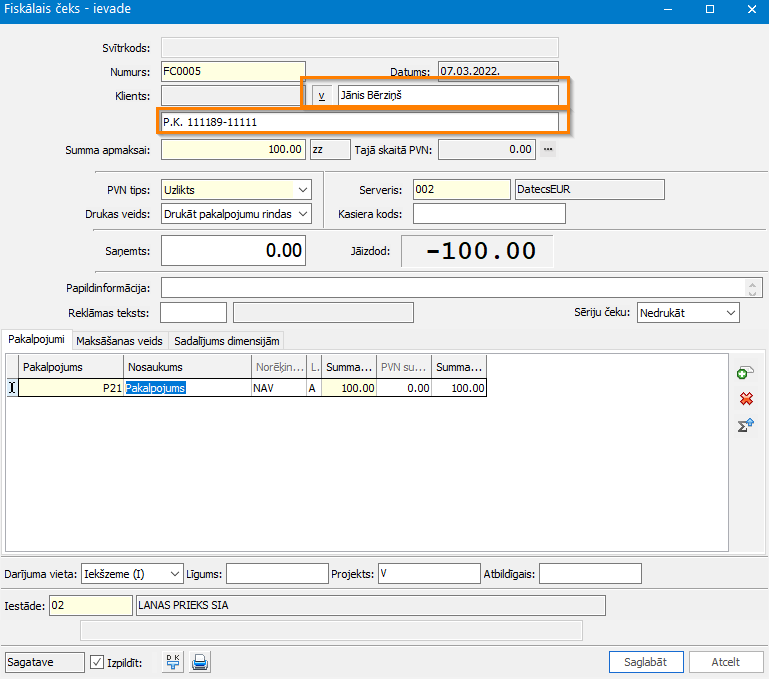Click the D K cash register icon
Image resolution: width=769 pixels, height=679 pixels.
[x=173, y=662]
